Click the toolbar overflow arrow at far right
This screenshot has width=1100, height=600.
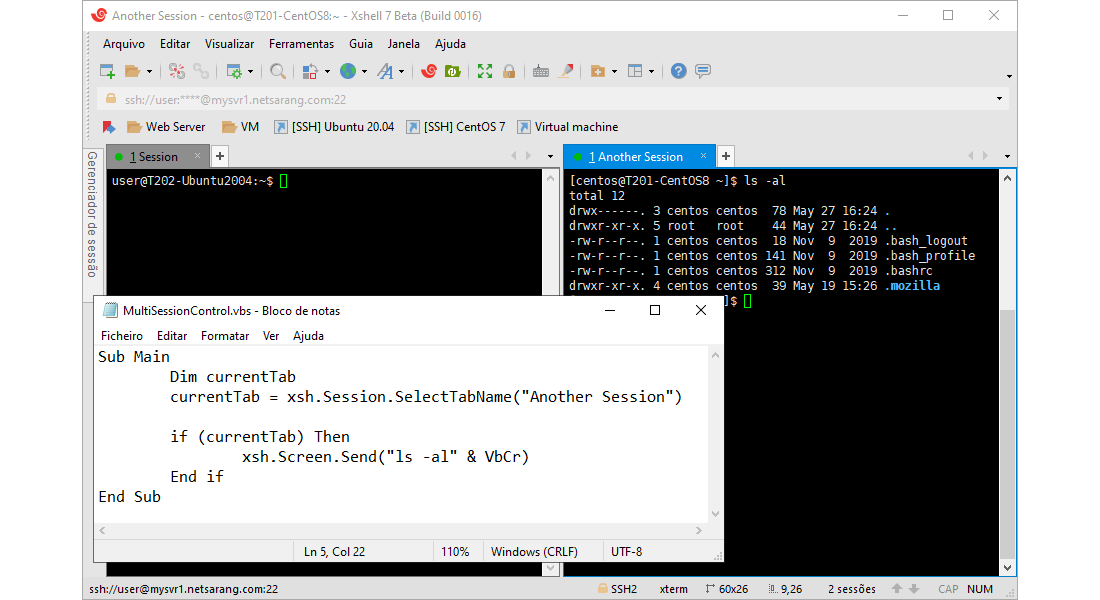point(1009,76)
